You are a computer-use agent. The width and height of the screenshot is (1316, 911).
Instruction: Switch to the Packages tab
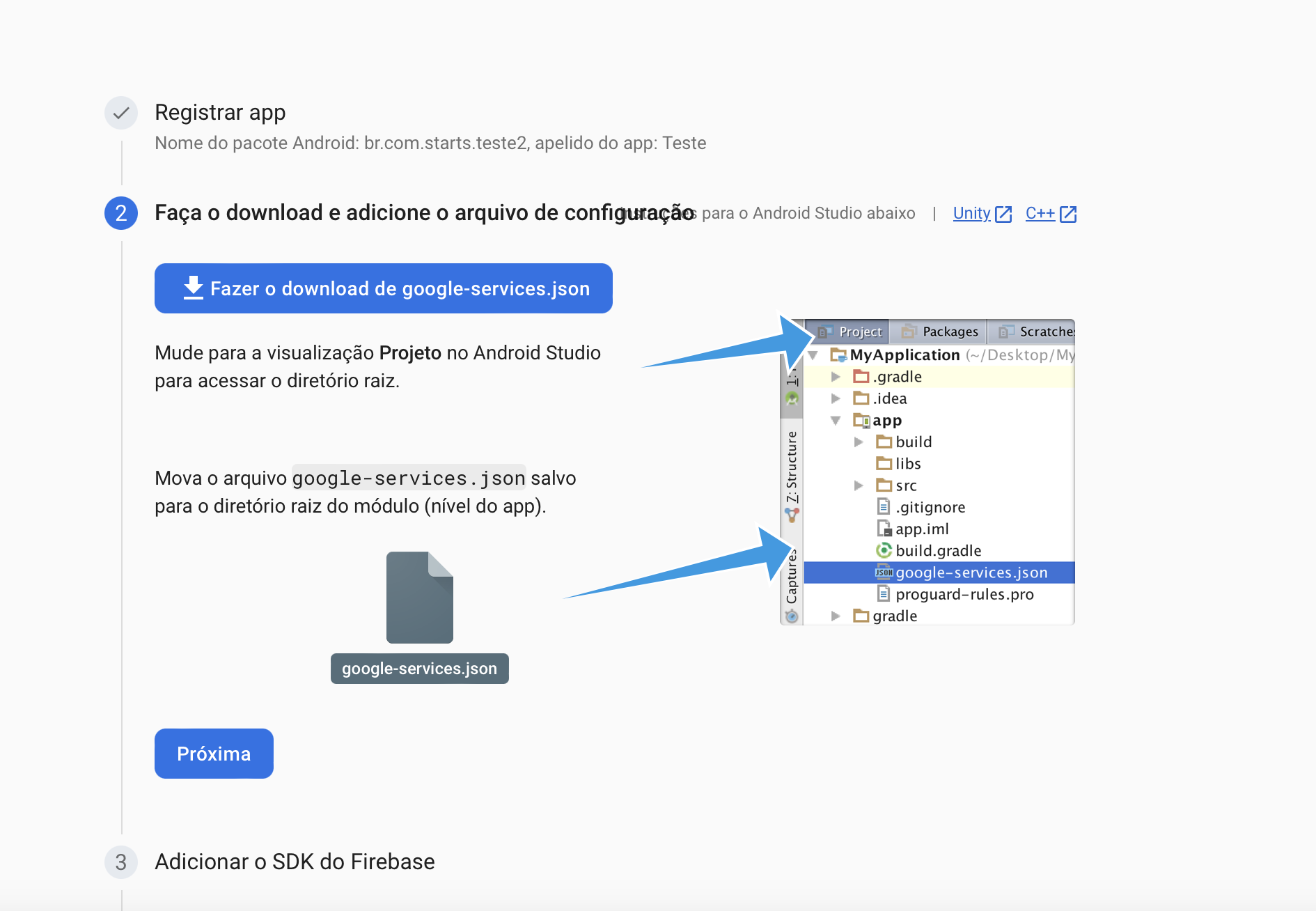[x=938, y=332]
